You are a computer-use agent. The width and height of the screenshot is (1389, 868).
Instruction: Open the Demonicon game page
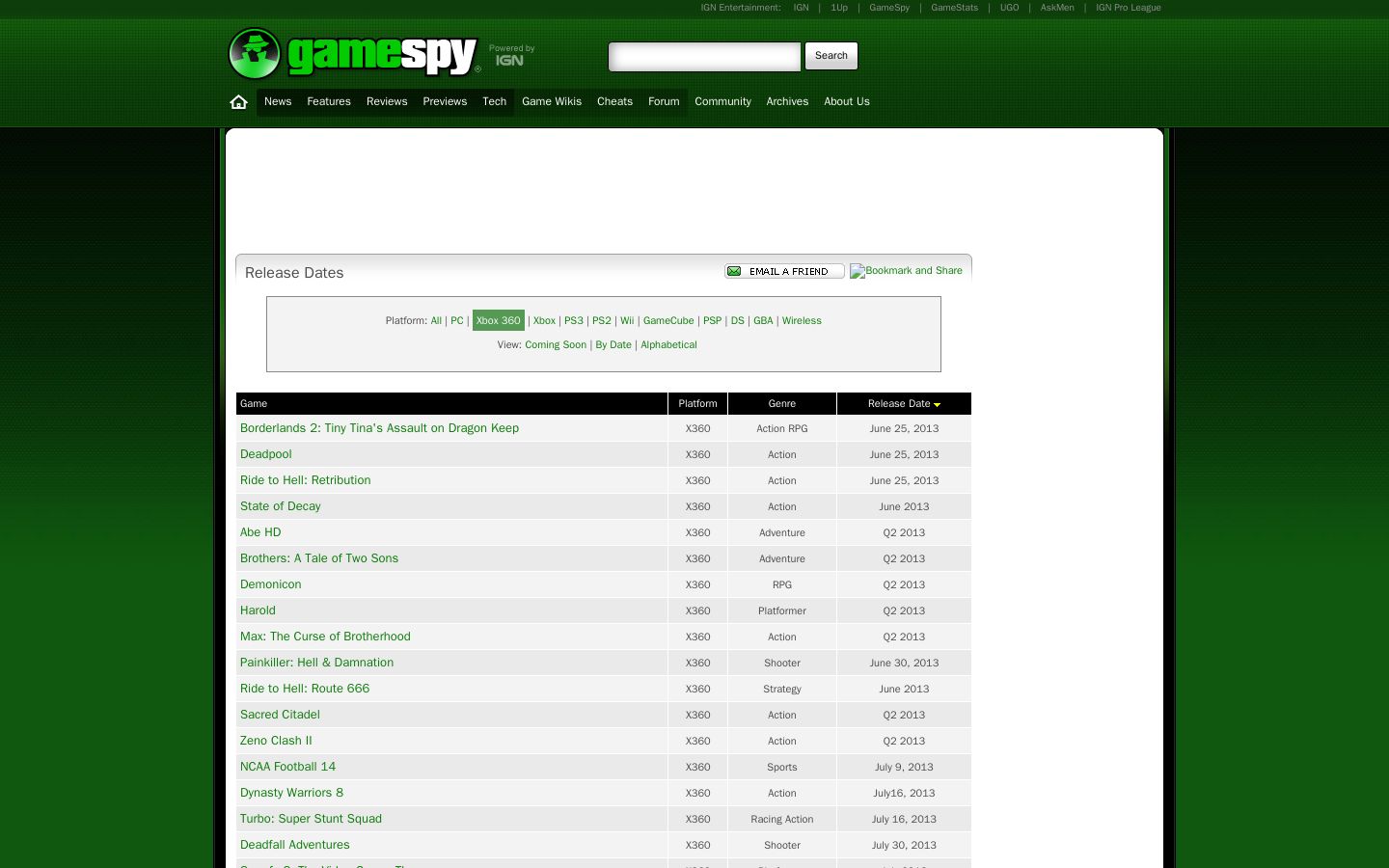tap(271, 584)
